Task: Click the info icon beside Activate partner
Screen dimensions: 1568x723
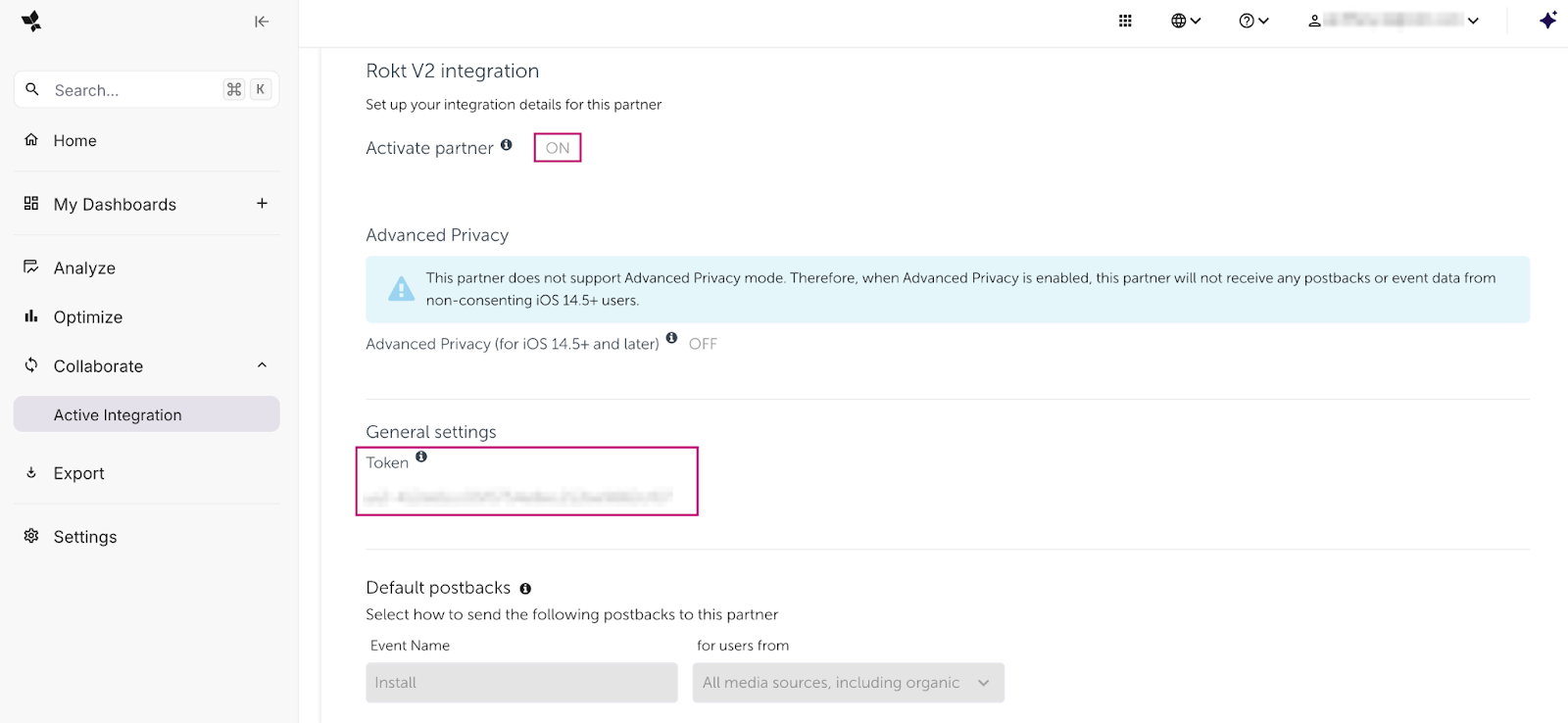Action: click(507, 145)
